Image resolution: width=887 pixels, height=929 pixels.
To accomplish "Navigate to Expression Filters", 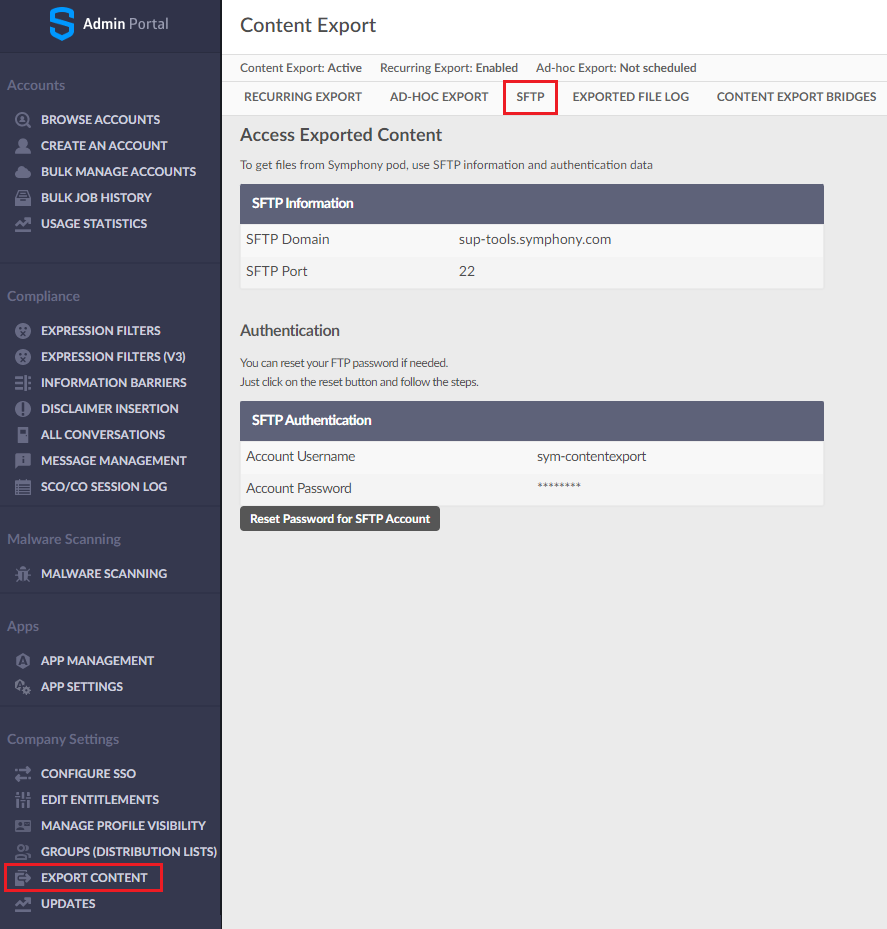I will (101, 331).
